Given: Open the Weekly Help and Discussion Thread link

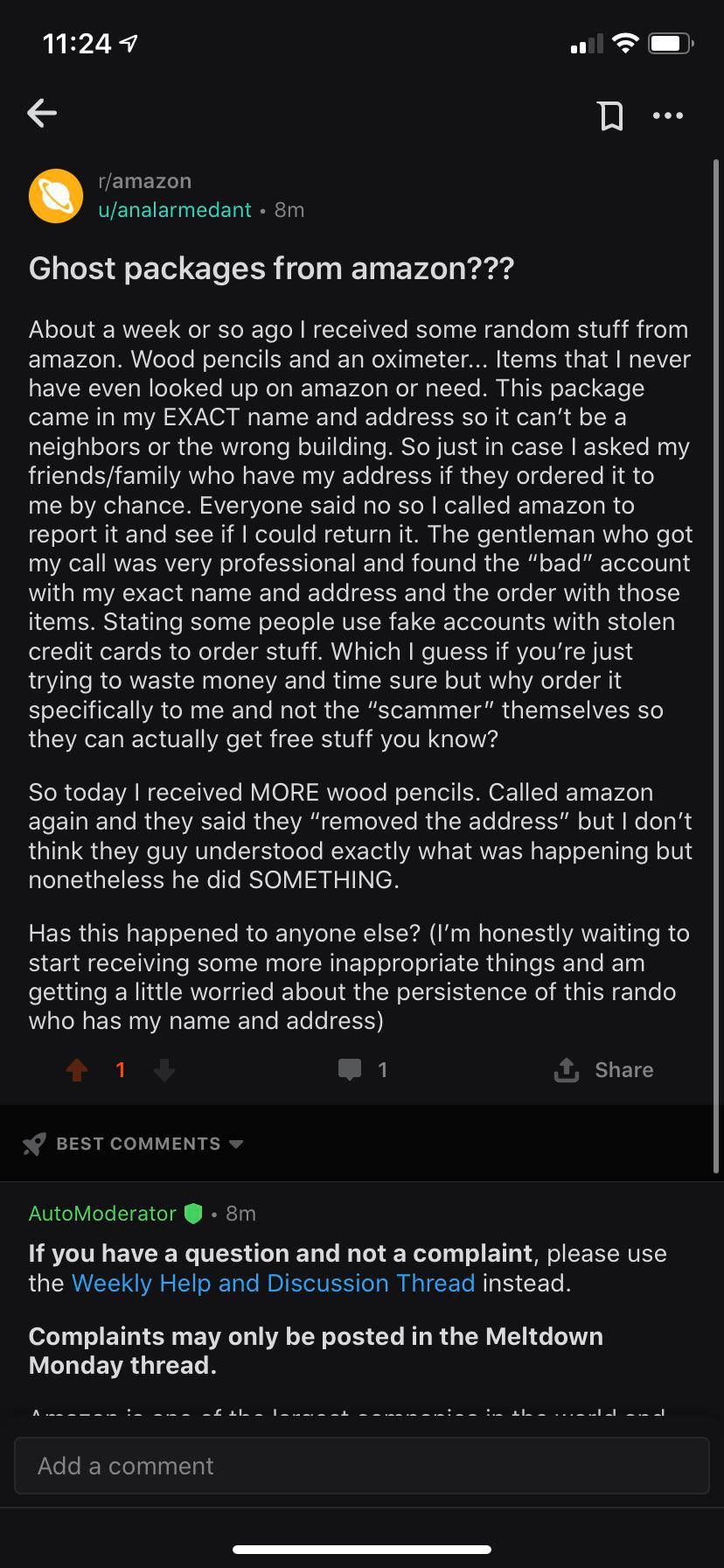Looking at the screenshot, I should click(273, 1283).
